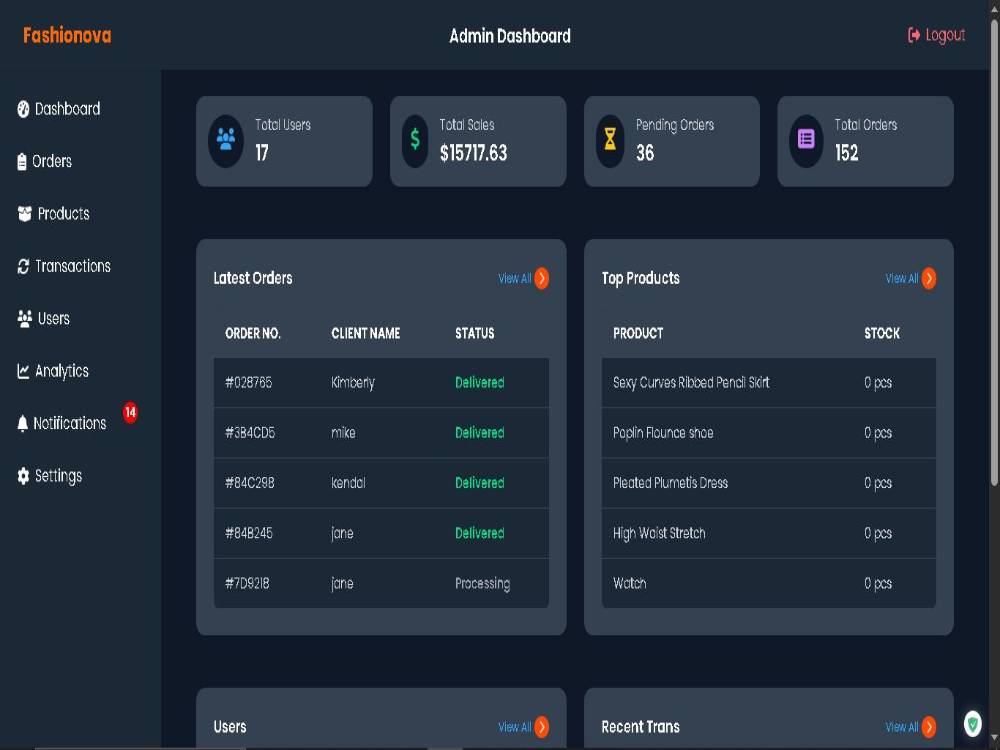Click Delivered status for order #028765

pos(480,383)
